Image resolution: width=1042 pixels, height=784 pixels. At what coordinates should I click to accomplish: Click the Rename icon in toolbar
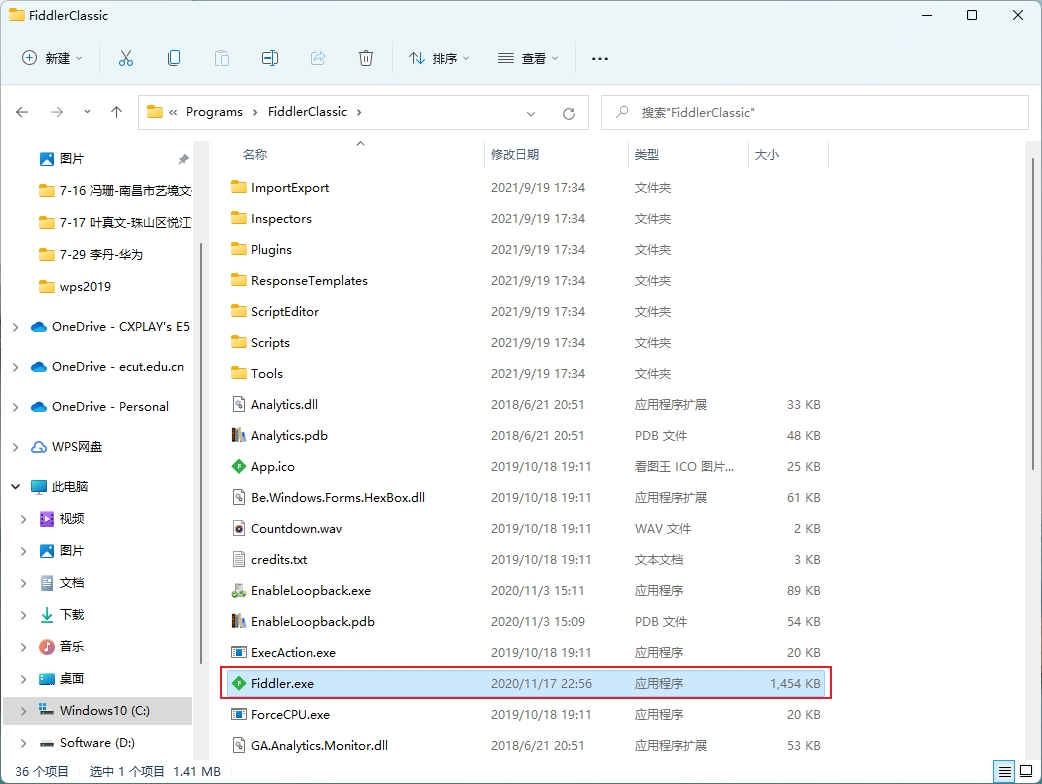270,58
